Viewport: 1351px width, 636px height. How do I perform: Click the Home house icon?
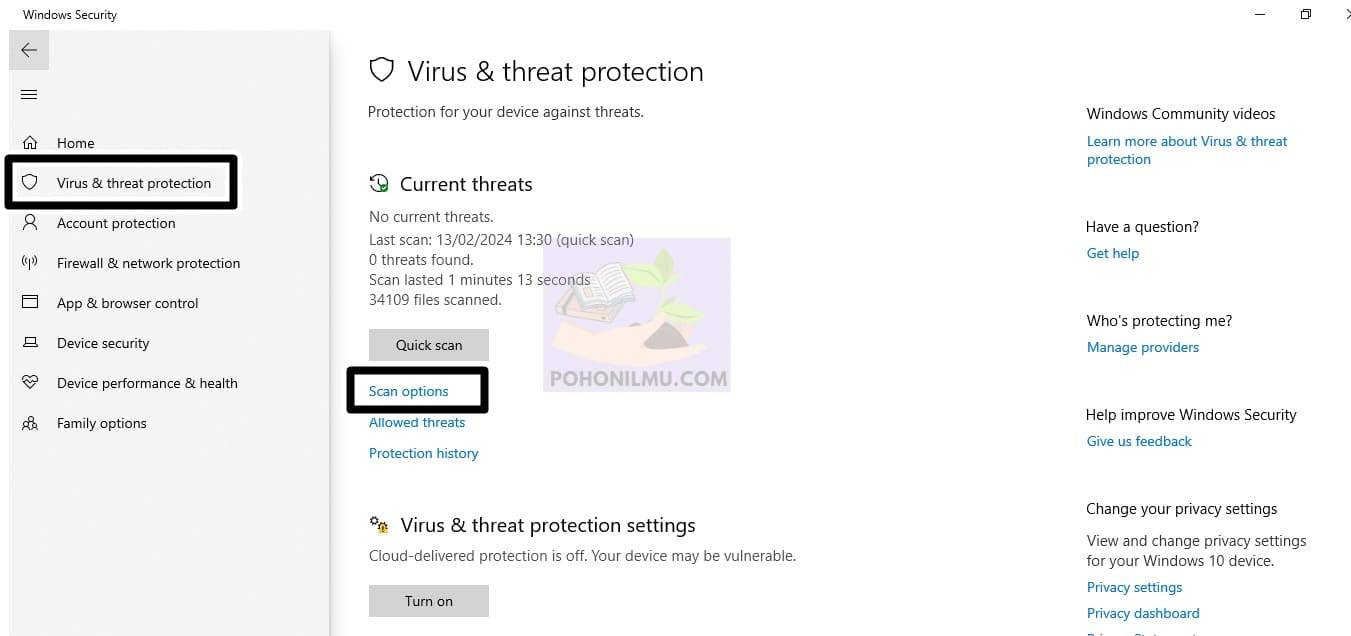[x=30, y=143]
